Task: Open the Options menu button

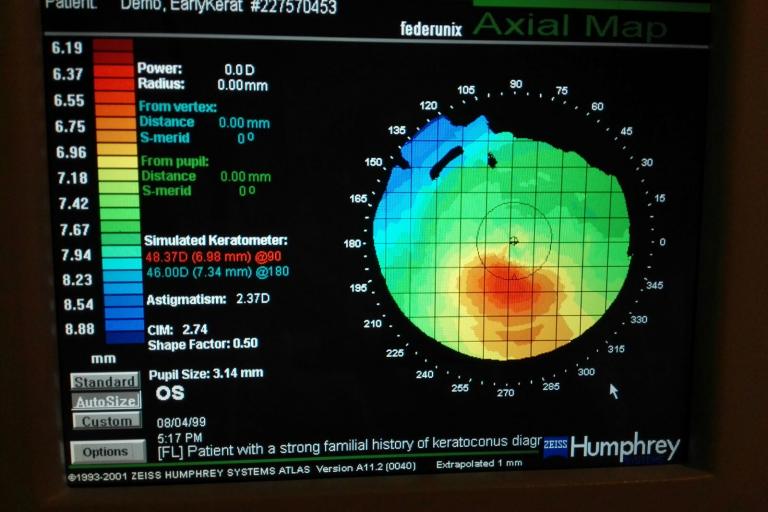Action: click(106, 451)
